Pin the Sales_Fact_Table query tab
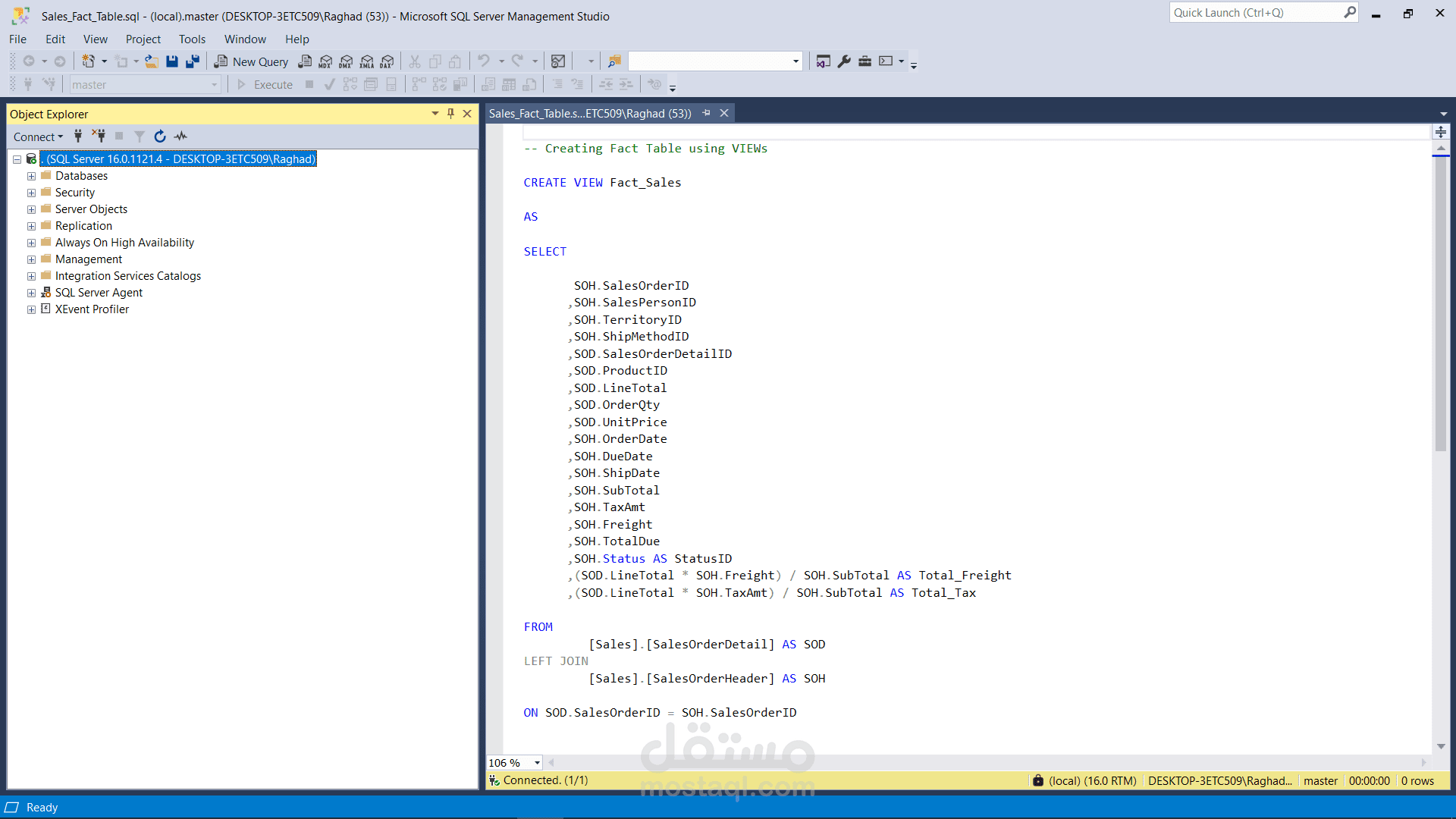This screenshot has height=819, width=1456. (x=706, y=113)
